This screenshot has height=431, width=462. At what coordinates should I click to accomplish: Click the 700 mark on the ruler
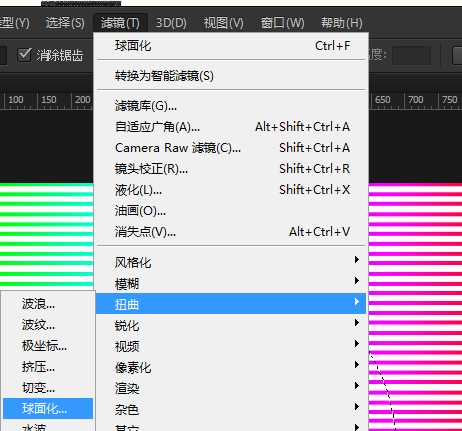pos(416,99)
